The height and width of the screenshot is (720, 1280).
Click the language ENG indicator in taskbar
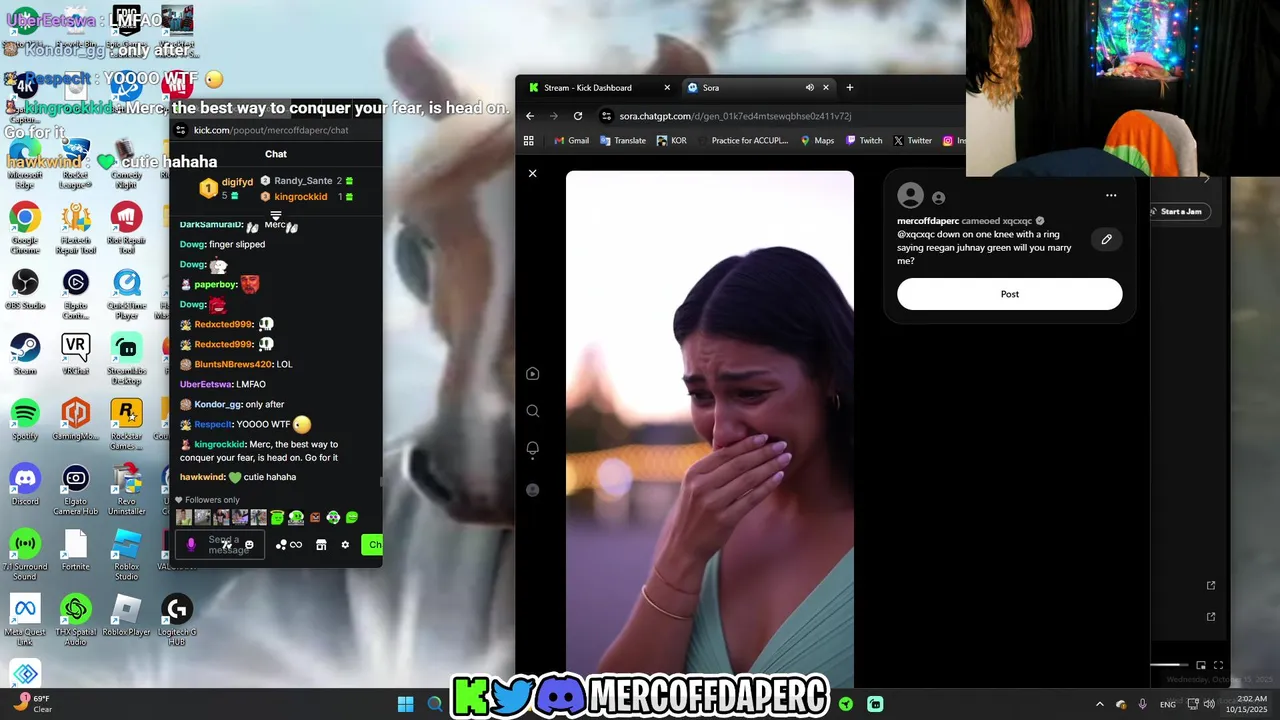(x=1168, y=704)
